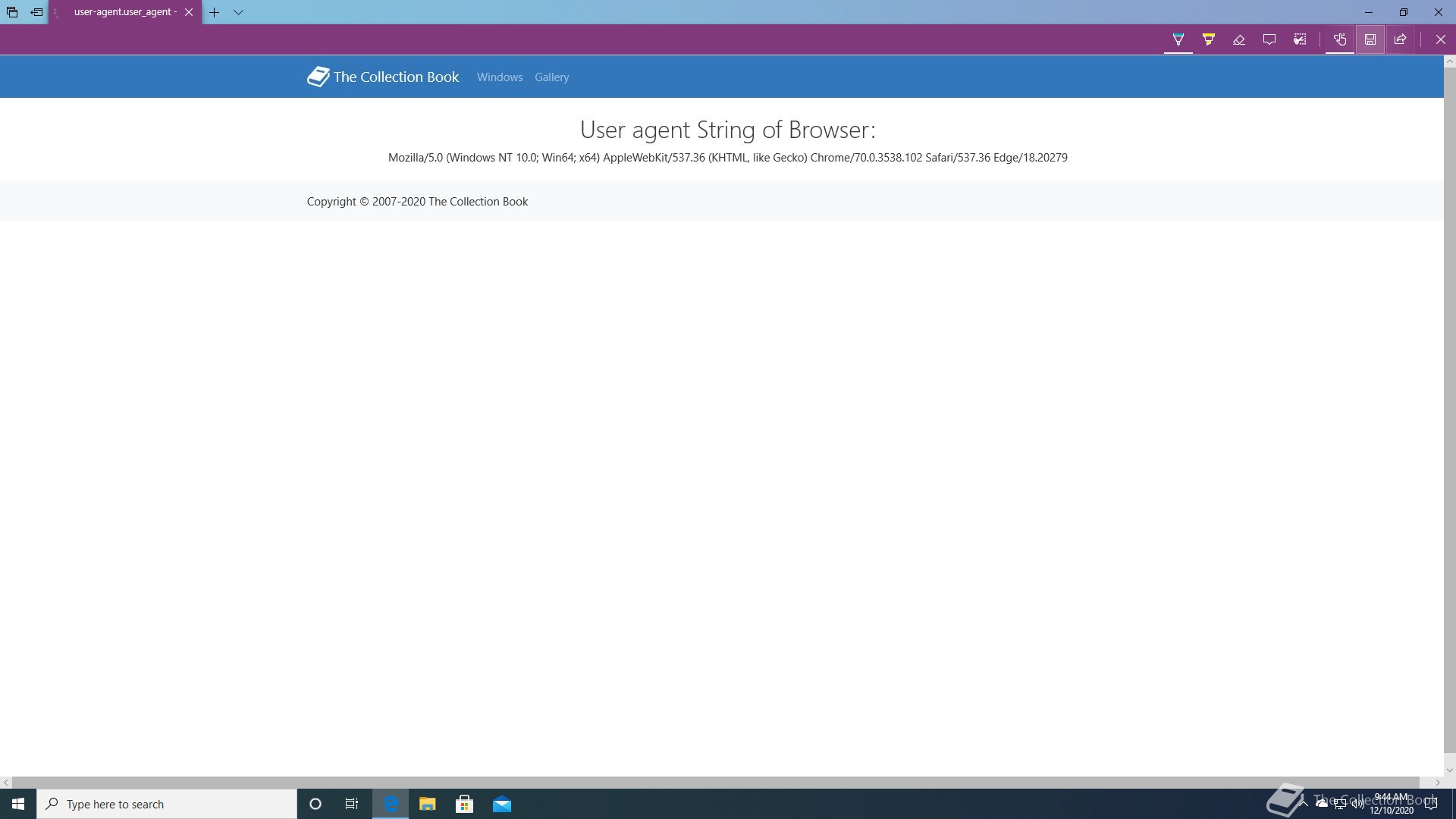Open the Gallery navigation link
The width and height of the screenshot is (1456, 819).
point(551,77)
